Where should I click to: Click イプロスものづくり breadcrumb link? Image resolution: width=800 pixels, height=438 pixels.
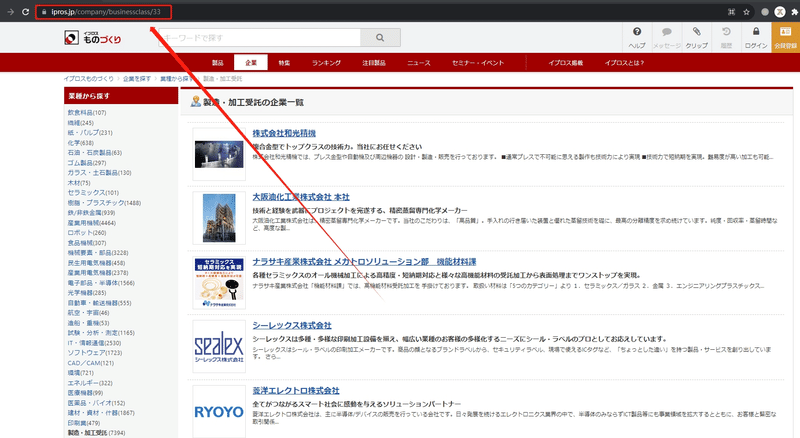(89, 79)
